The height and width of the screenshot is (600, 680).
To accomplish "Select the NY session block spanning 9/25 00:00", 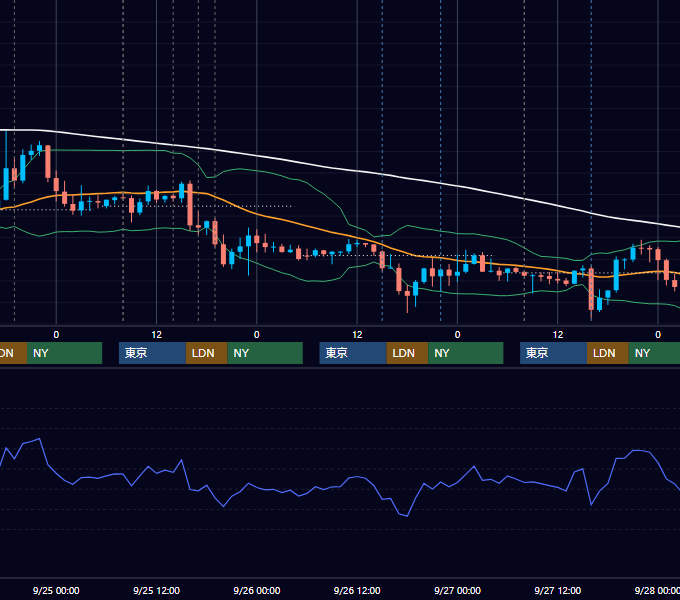I will [x=64, y=353].
